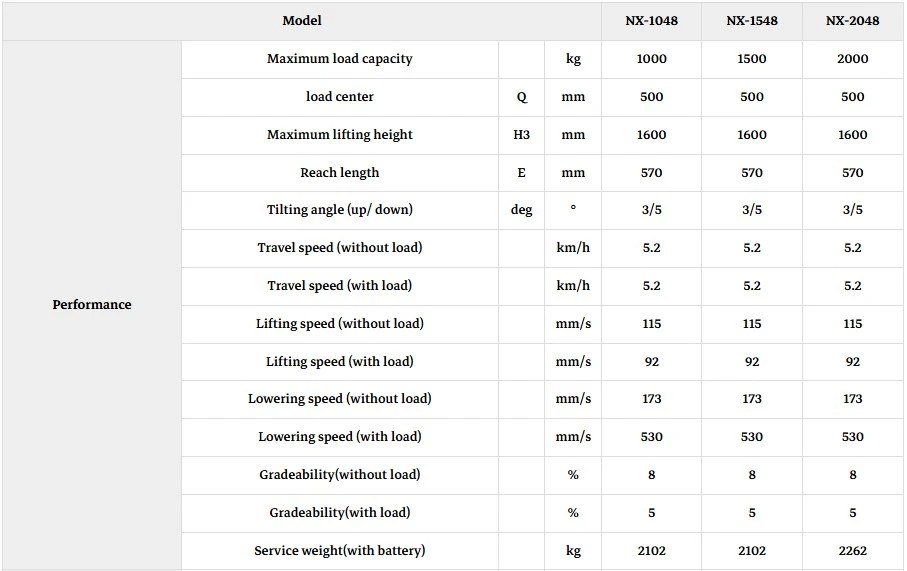Select Travel speed (without load) label
The image size is (907, 571).
pyautogui.click(x=340, y=248)
